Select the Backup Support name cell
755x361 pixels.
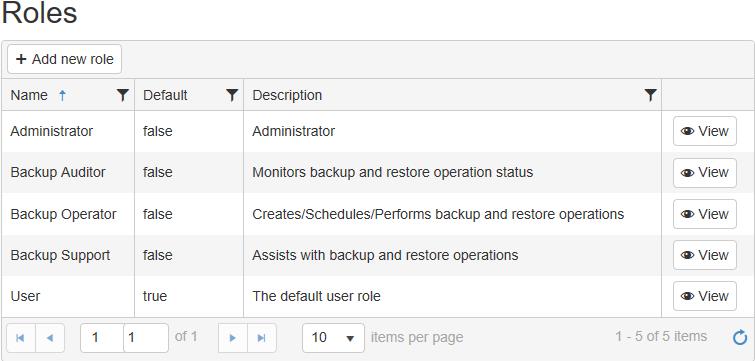coord(68,255)
